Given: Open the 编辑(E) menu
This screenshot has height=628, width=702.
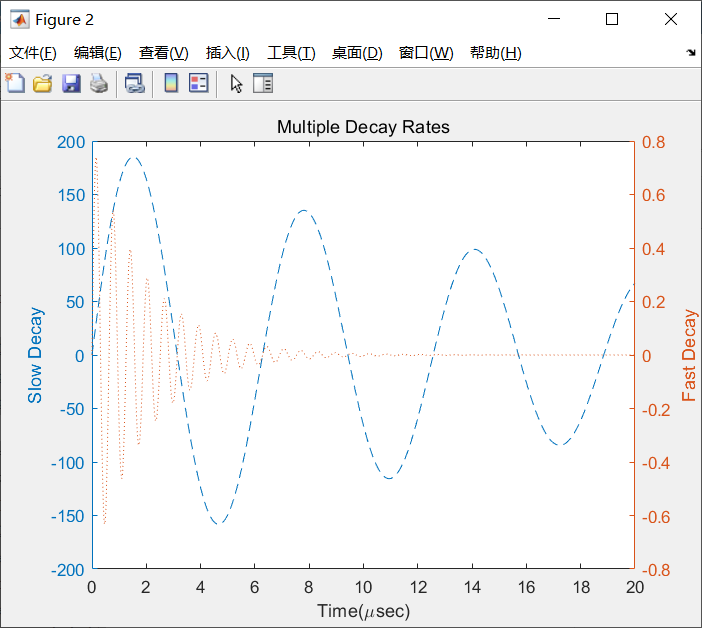Looking at the screenshot, I should point(98,53).
